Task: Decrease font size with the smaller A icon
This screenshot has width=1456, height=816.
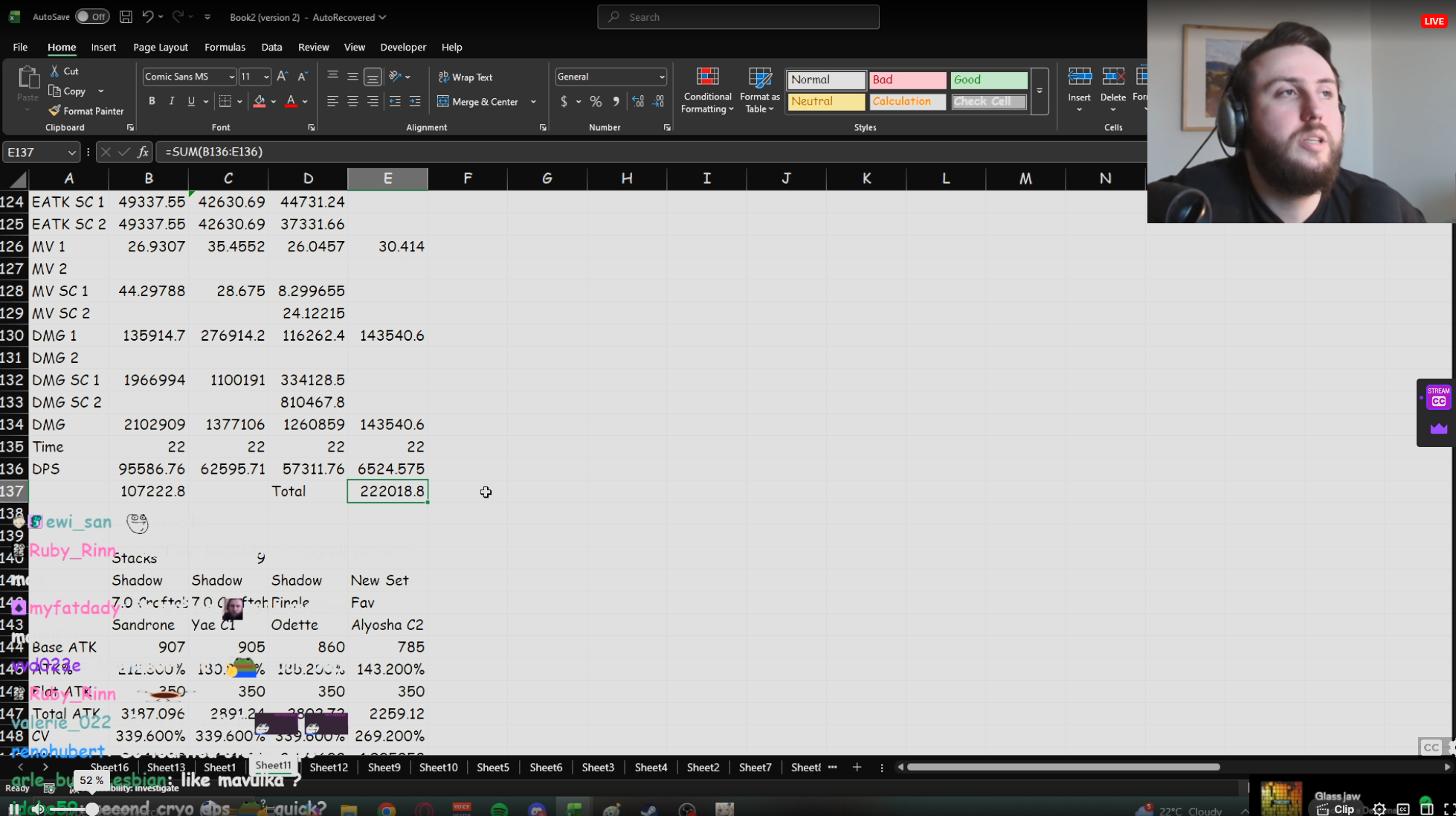Action: pos(302,77)
